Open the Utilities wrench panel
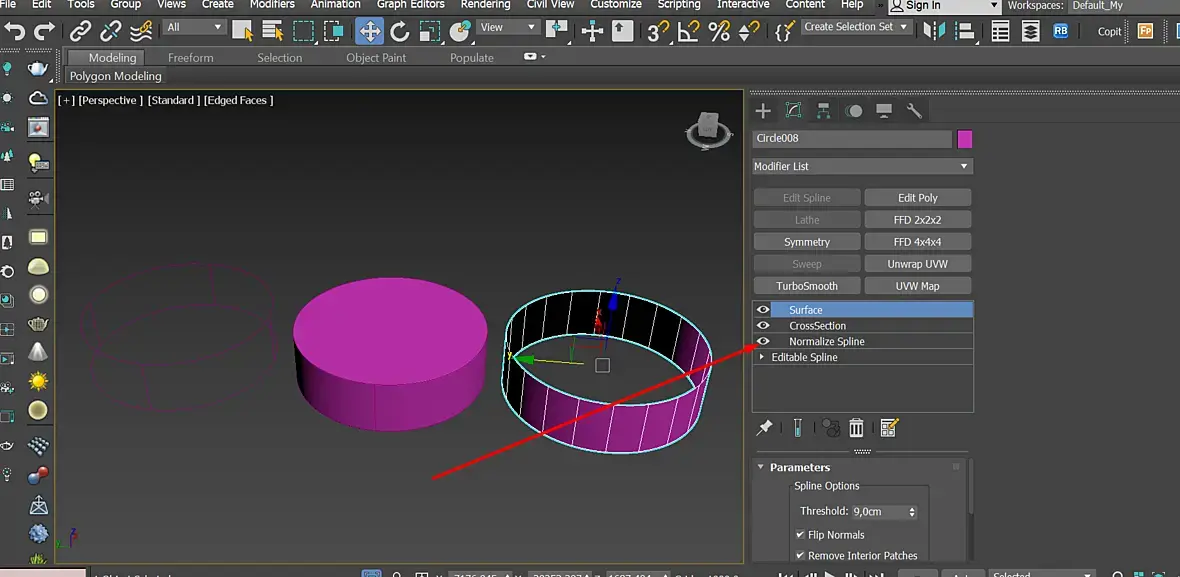Viewport: 1180px width, 577px height. [x=914, y=111]
